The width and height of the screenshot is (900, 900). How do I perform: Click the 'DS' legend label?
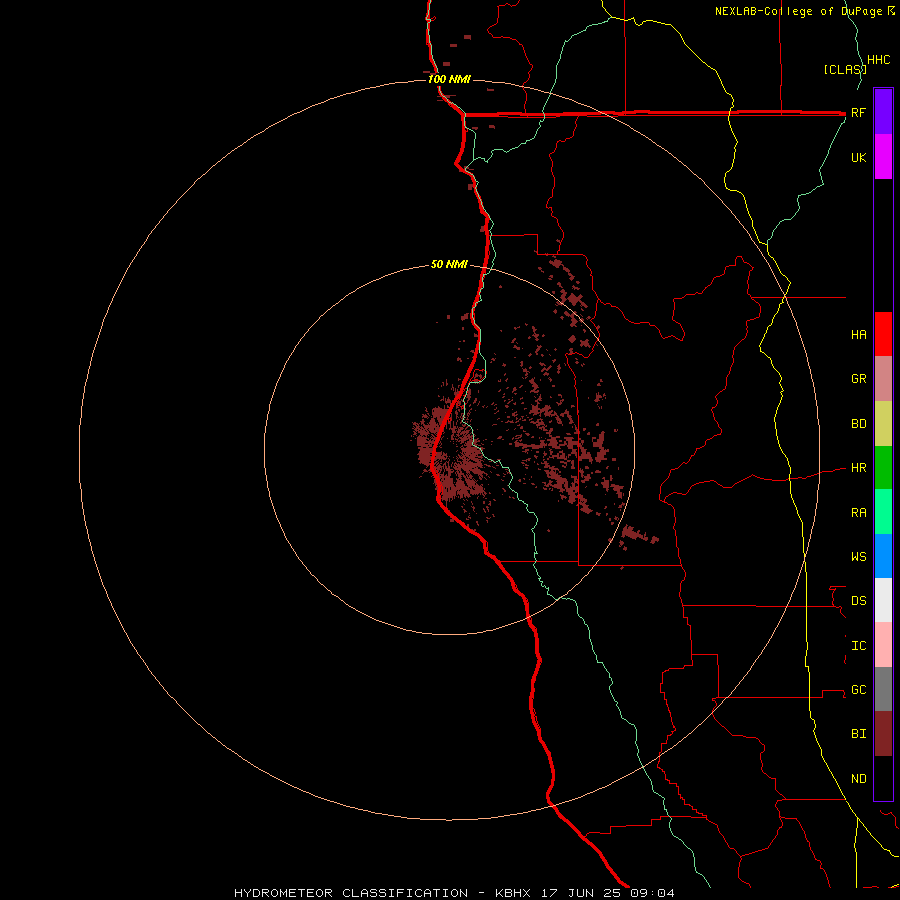pos(859,601)
